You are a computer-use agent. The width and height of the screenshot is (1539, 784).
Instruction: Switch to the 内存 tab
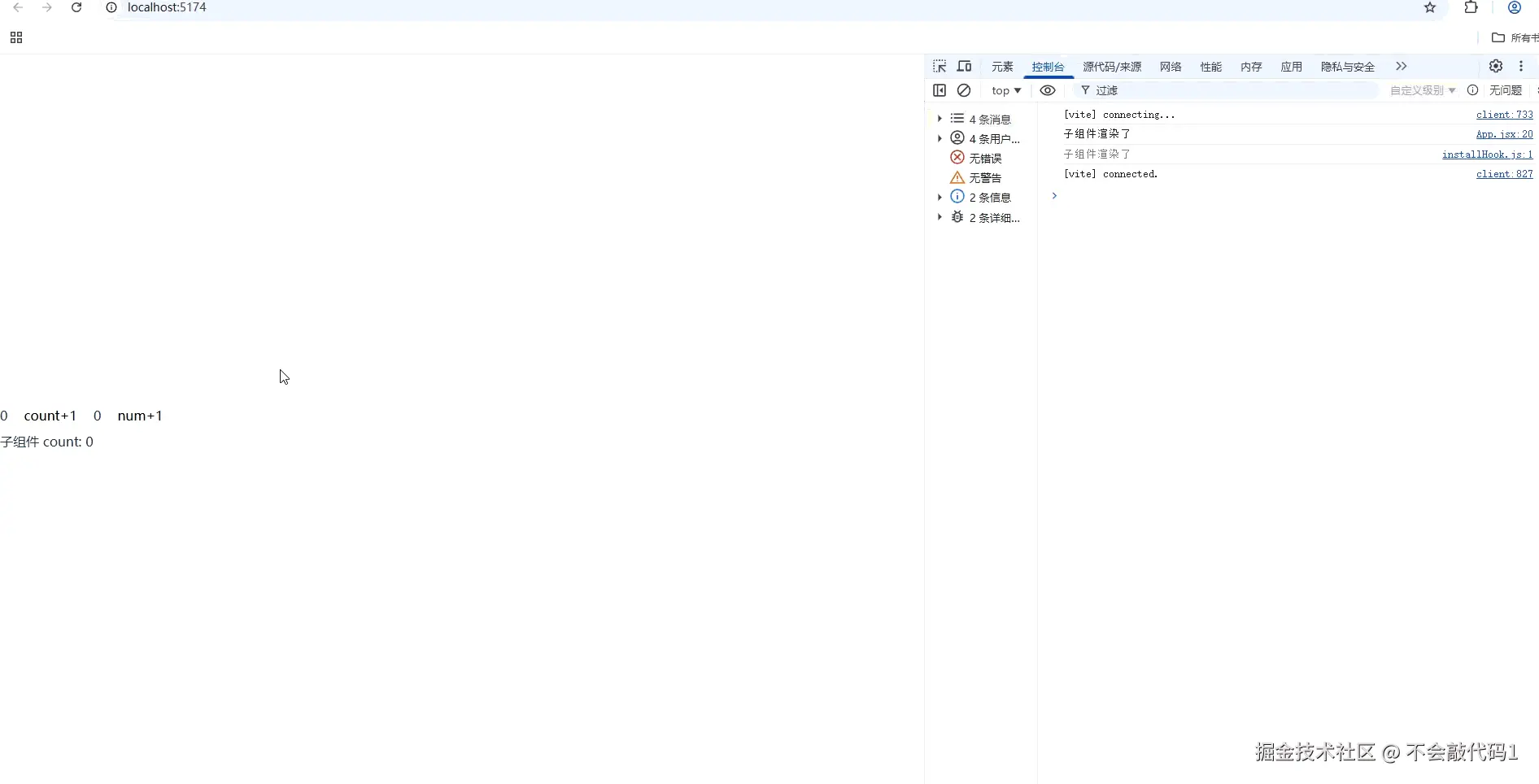(1251, 67)
